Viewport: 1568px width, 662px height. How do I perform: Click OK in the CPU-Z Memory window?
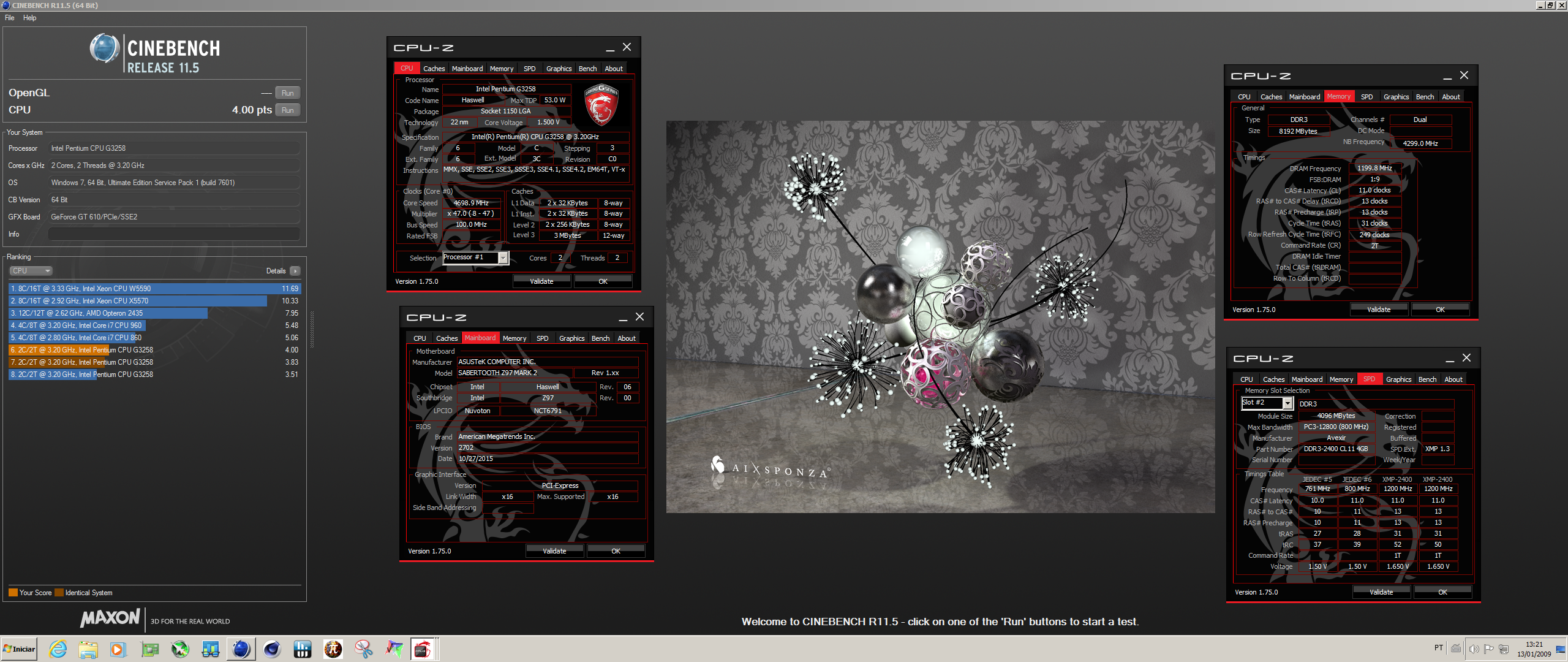[x=1440, y=310]
